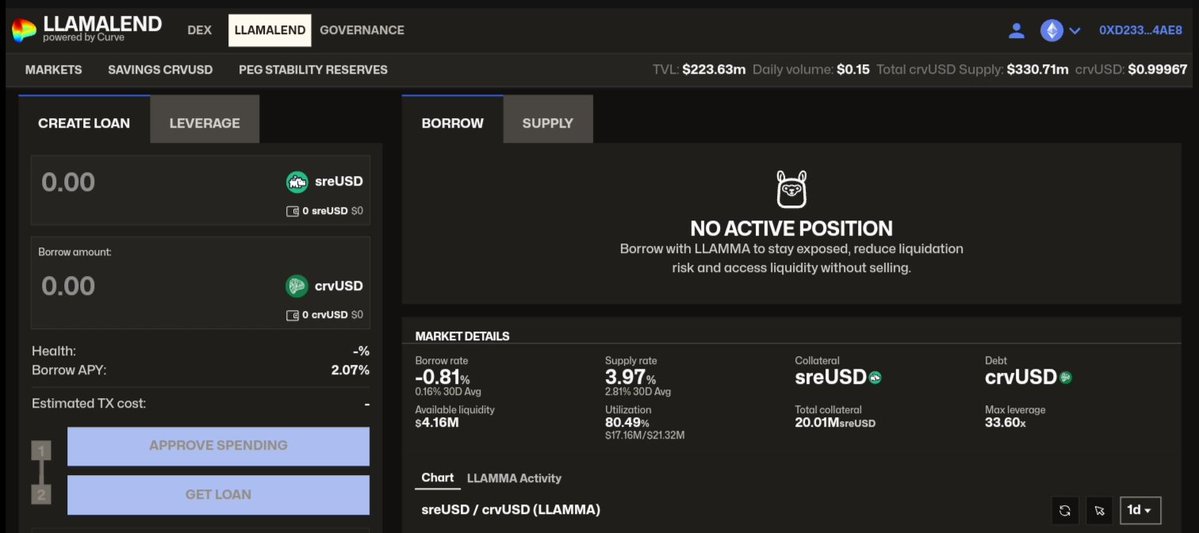Click the 0 crvUSD wallet balance

coord(325,315)
